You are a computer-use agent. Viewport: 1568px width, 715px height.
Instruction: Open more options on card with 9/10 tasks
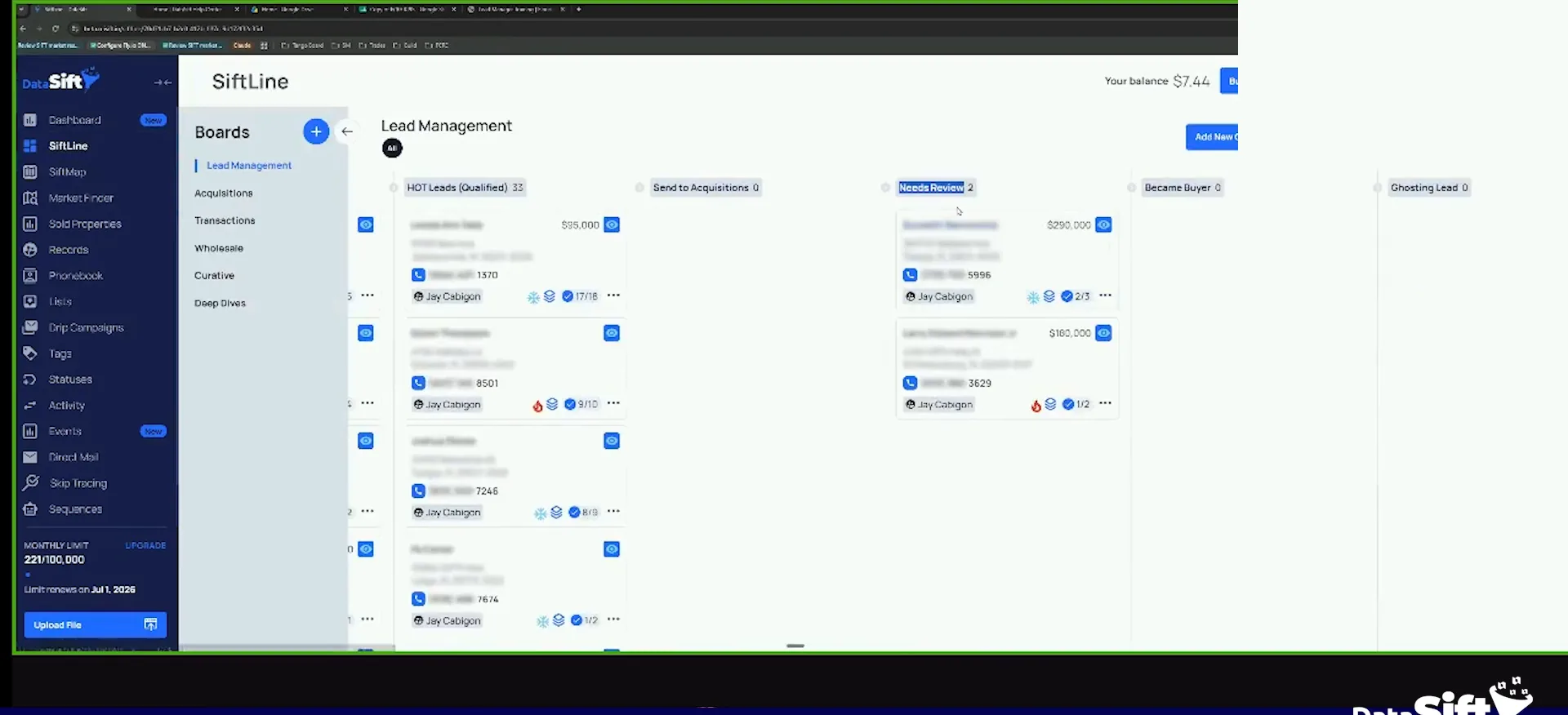[613, 403]
